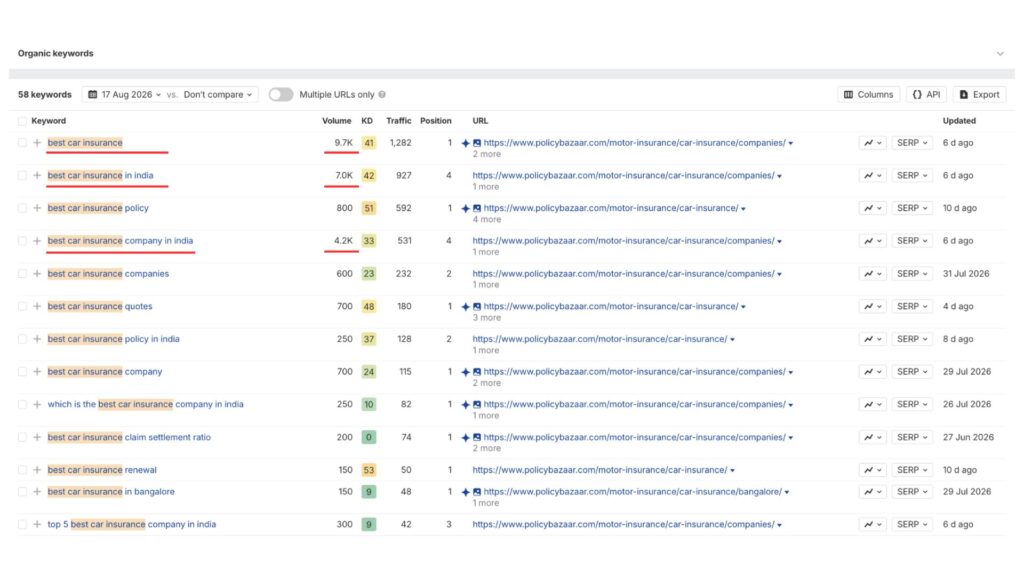The width and height of the screenshot is (1024, 576).
Task: Open the Don't compare dropdown
Action: tap(217, 95)
